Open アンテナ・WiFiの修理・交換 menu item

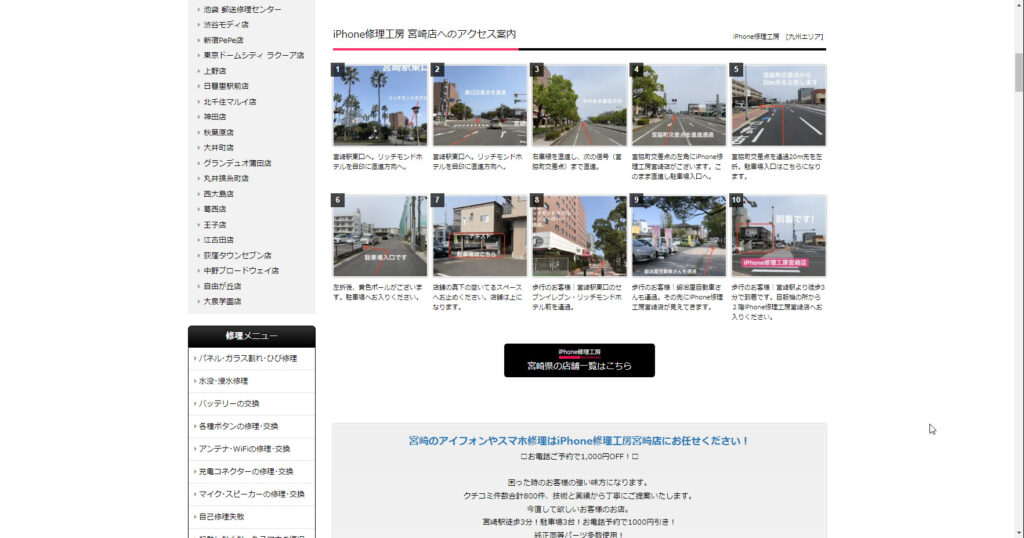[x=251, y=449]
